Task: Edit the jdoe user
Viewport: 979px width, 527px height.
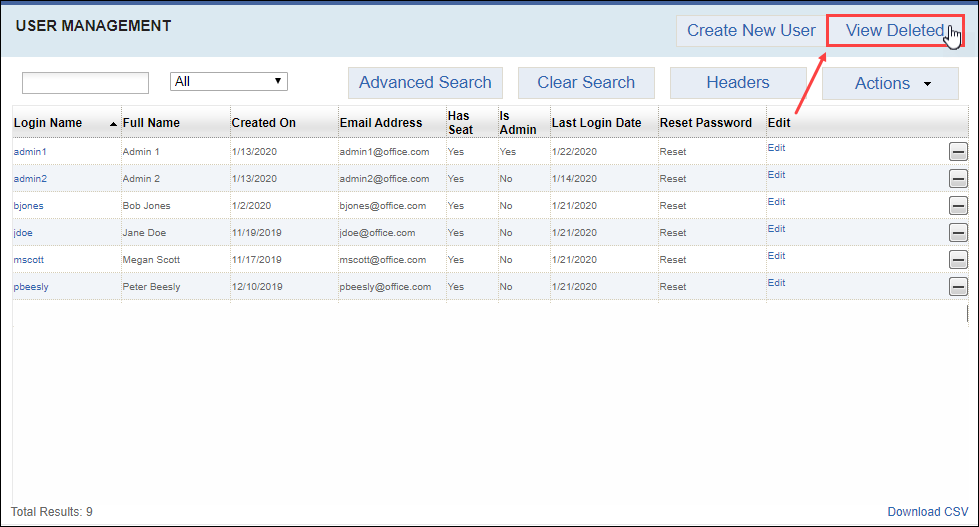Action: click(x=776, y=229)
